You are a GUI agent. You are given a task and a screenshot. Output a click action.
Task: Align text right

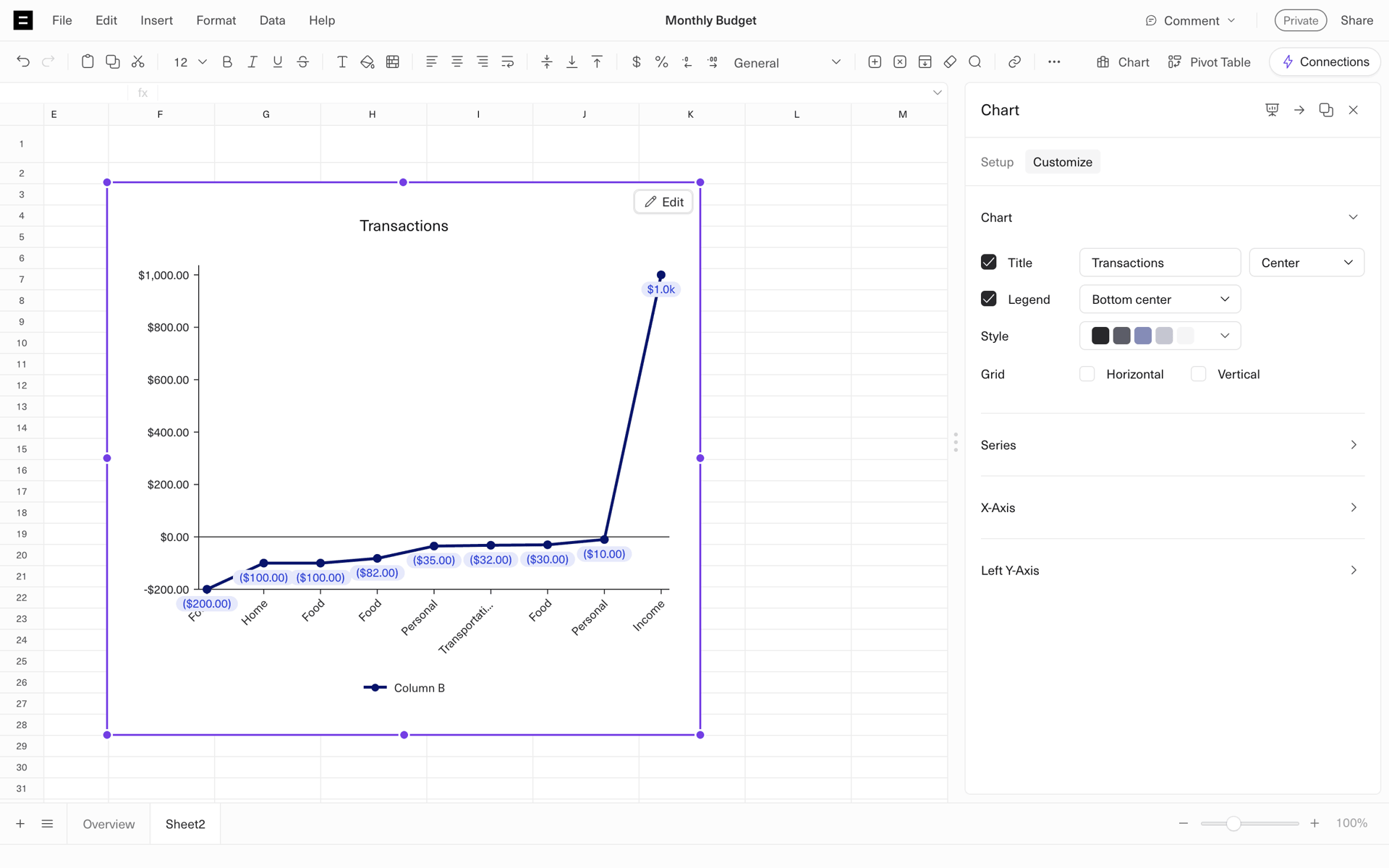483,62
